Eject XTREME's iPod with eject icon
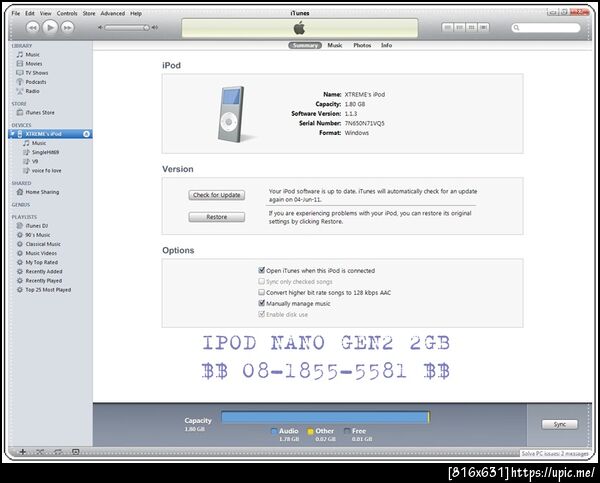The width and height of the screenshot is (600, 483). tap(86, 134)
